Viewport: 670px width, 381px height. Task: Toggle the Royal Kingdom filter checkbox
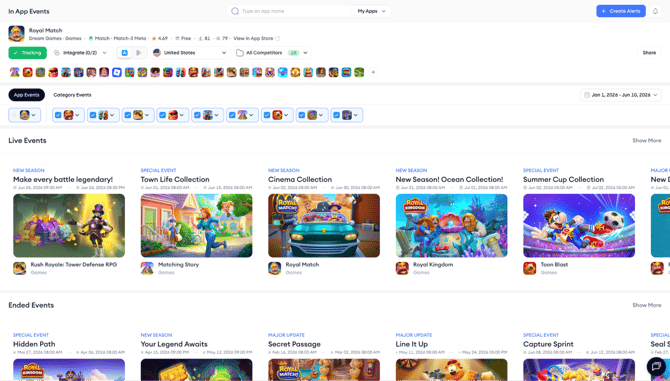click(58, 115)
